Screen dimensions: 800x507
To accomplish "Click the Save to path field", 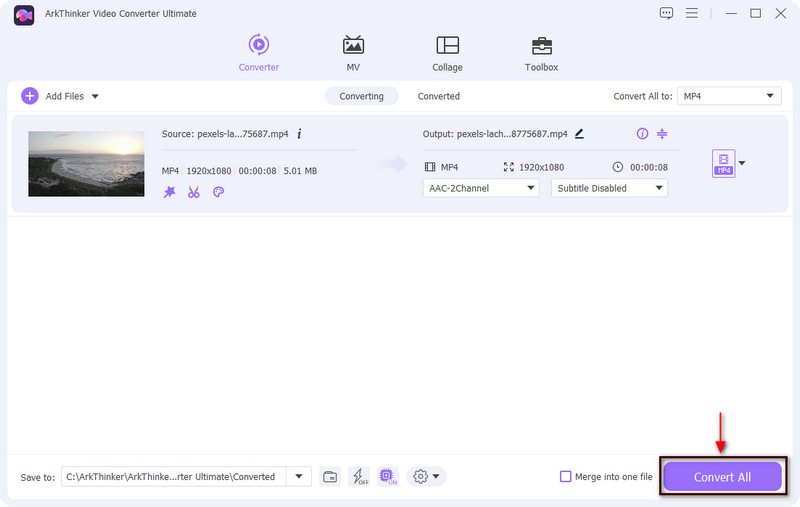I will pos(173,476).
